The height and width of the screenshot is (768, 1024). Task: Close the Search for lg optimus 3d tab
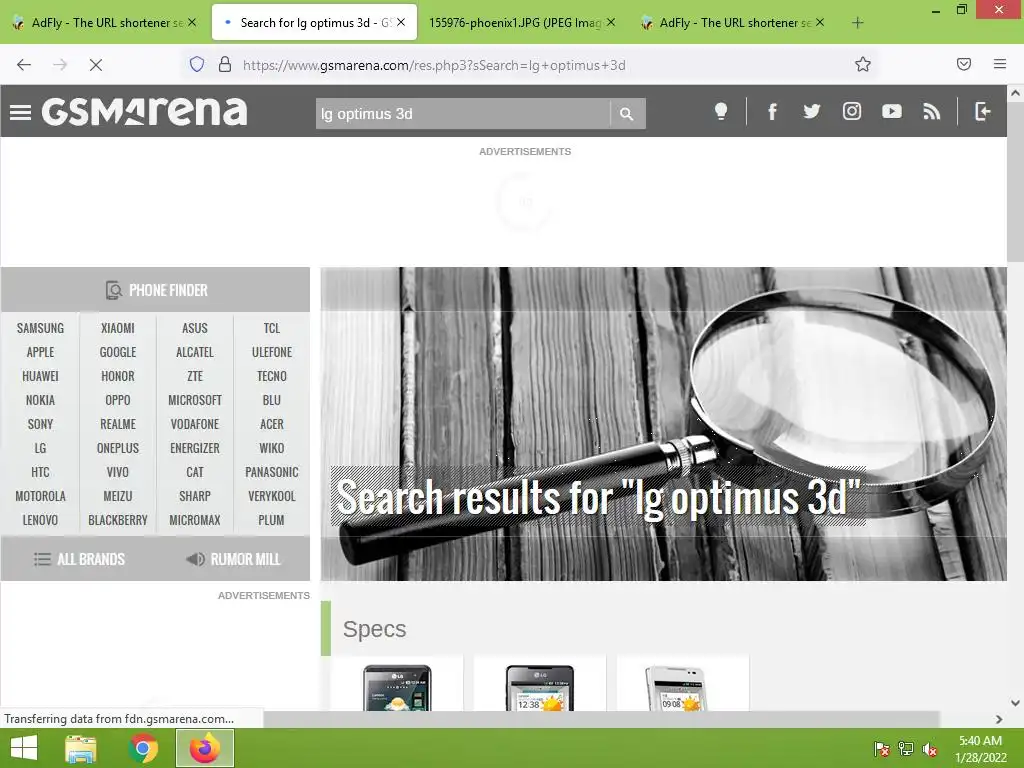pyautogui.click(x=401, y=22)
